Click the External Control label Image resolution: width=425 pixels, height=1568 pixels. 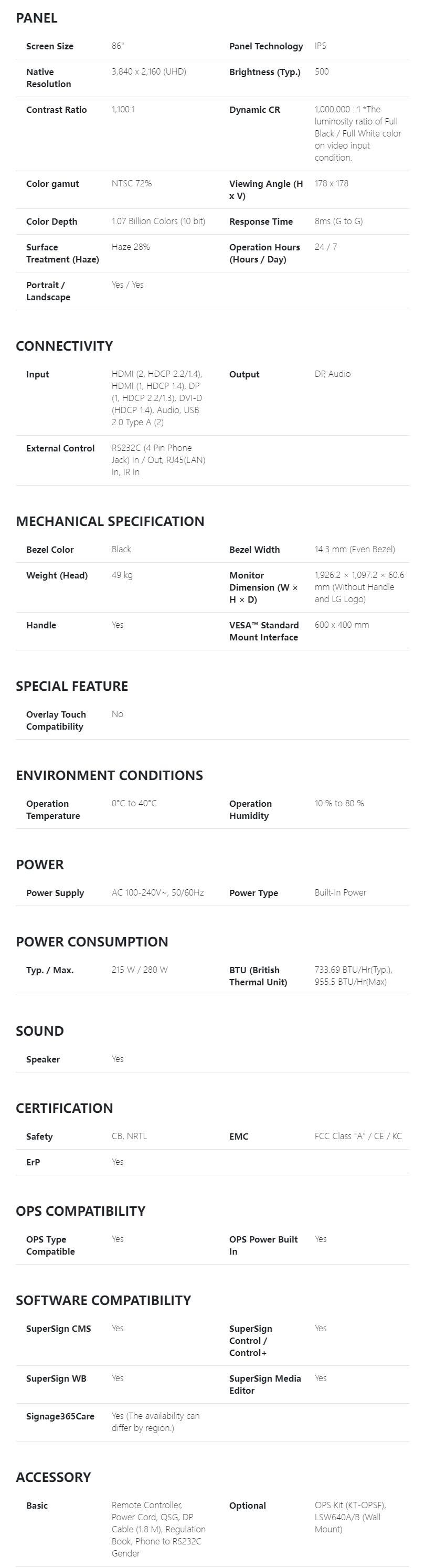coord(60,449)
